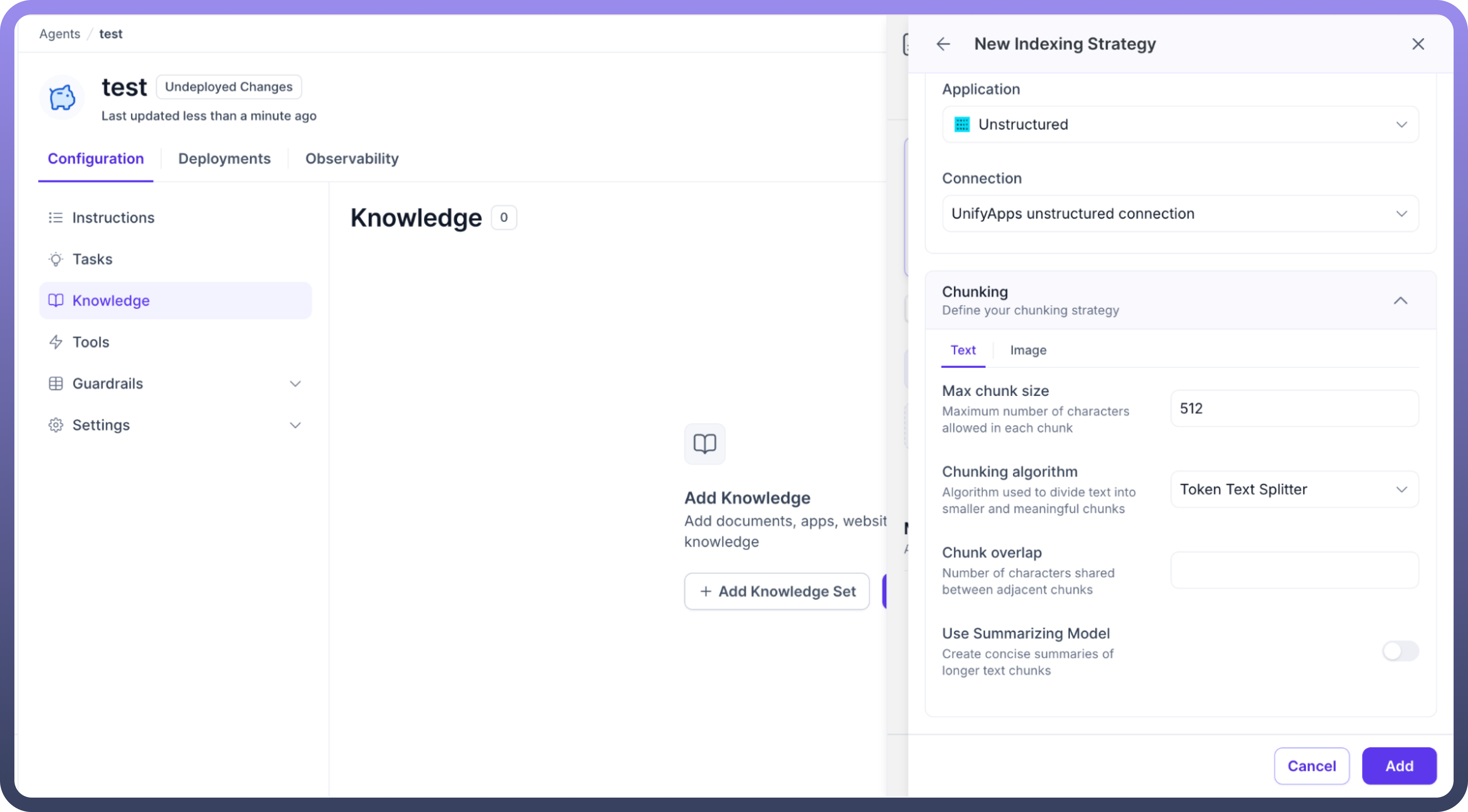Click the piggy bank agent avatar icon

(x=62, y=98)
